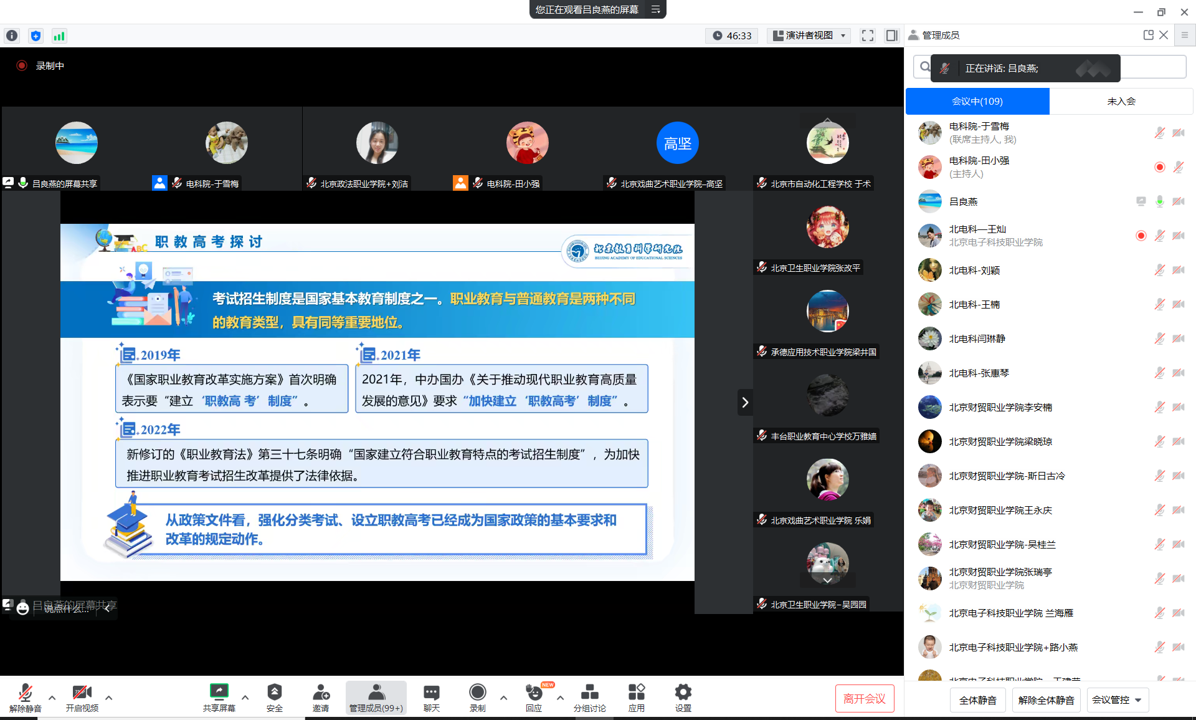Toggle microphone for 北电科-刘颖 in member list
The height and width of the screenshot is (720, 1196).
pos(1160,270)
